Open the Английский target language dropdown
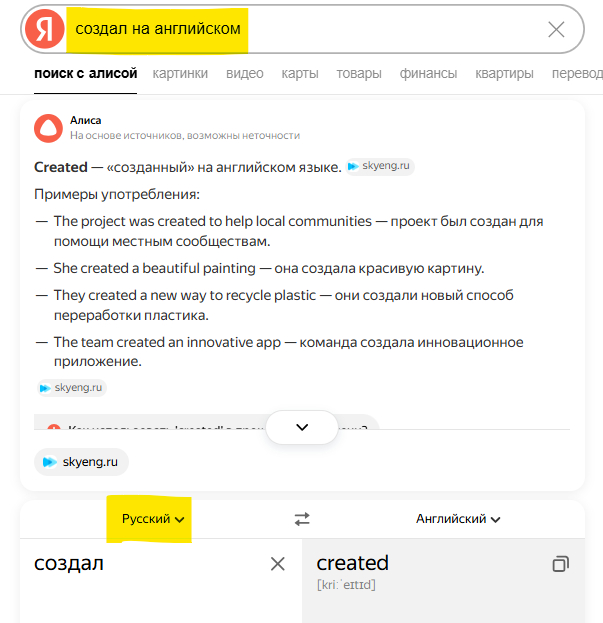 (458, 519)
